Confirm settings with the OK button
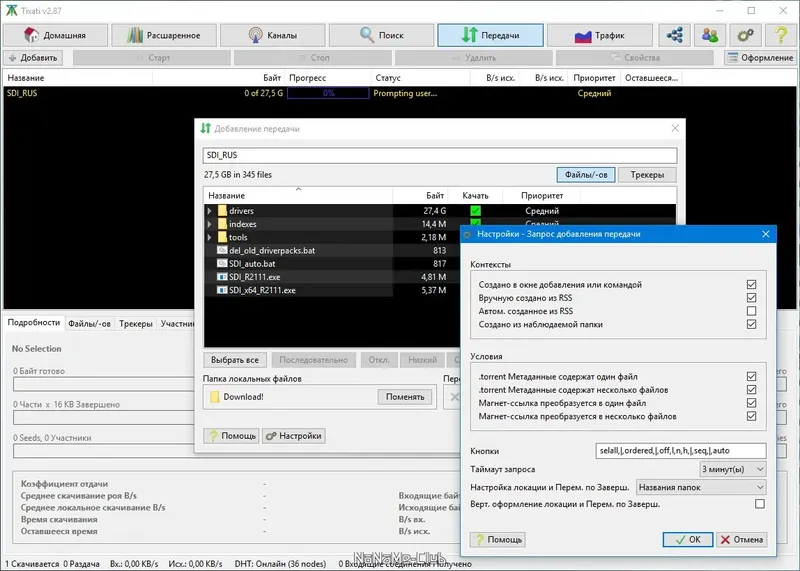 pos(688,539)
